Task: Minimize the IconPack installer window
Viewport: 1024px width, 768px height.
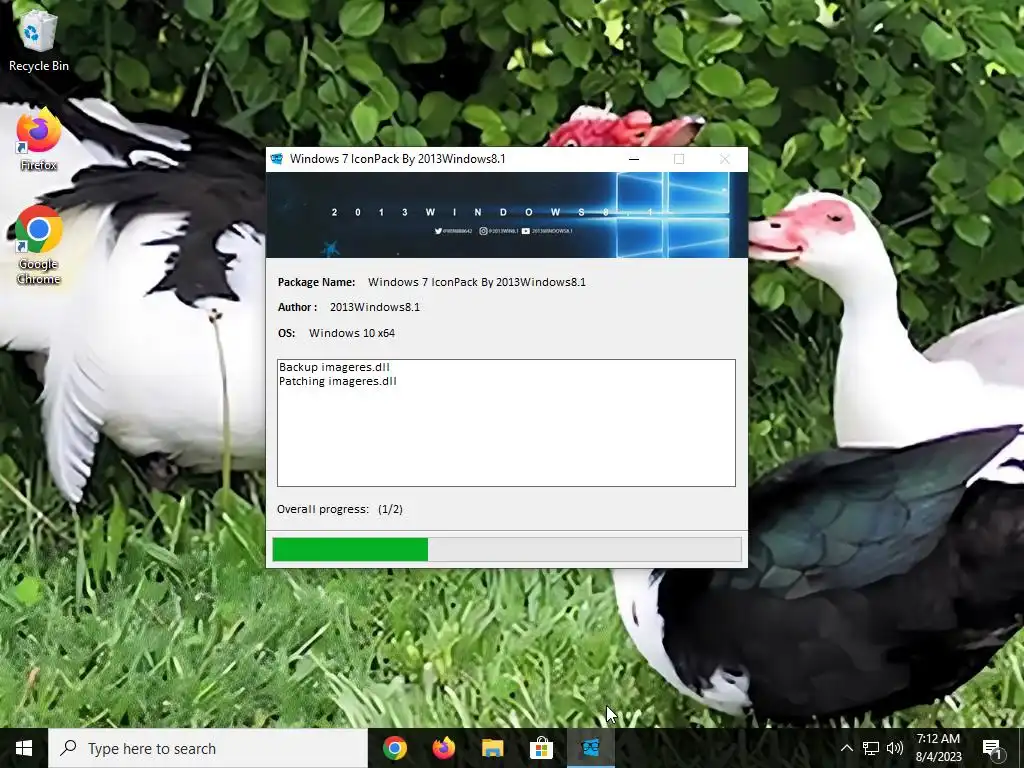Action: [633, 159]
